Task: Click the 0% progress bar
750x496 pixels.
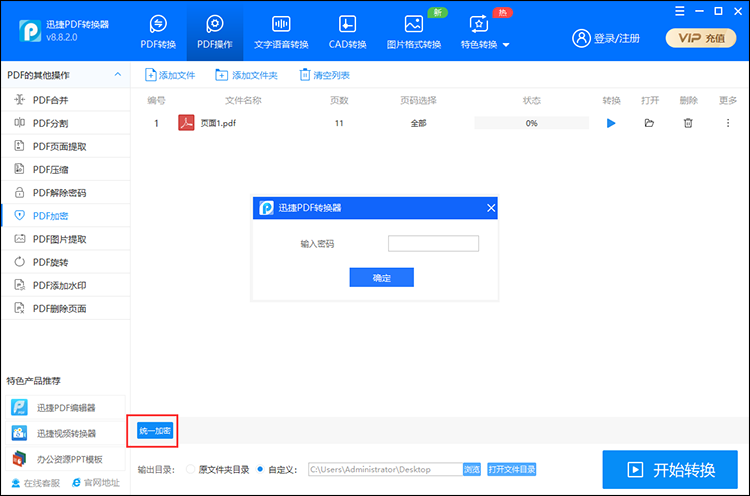Action: coord(531,123)
